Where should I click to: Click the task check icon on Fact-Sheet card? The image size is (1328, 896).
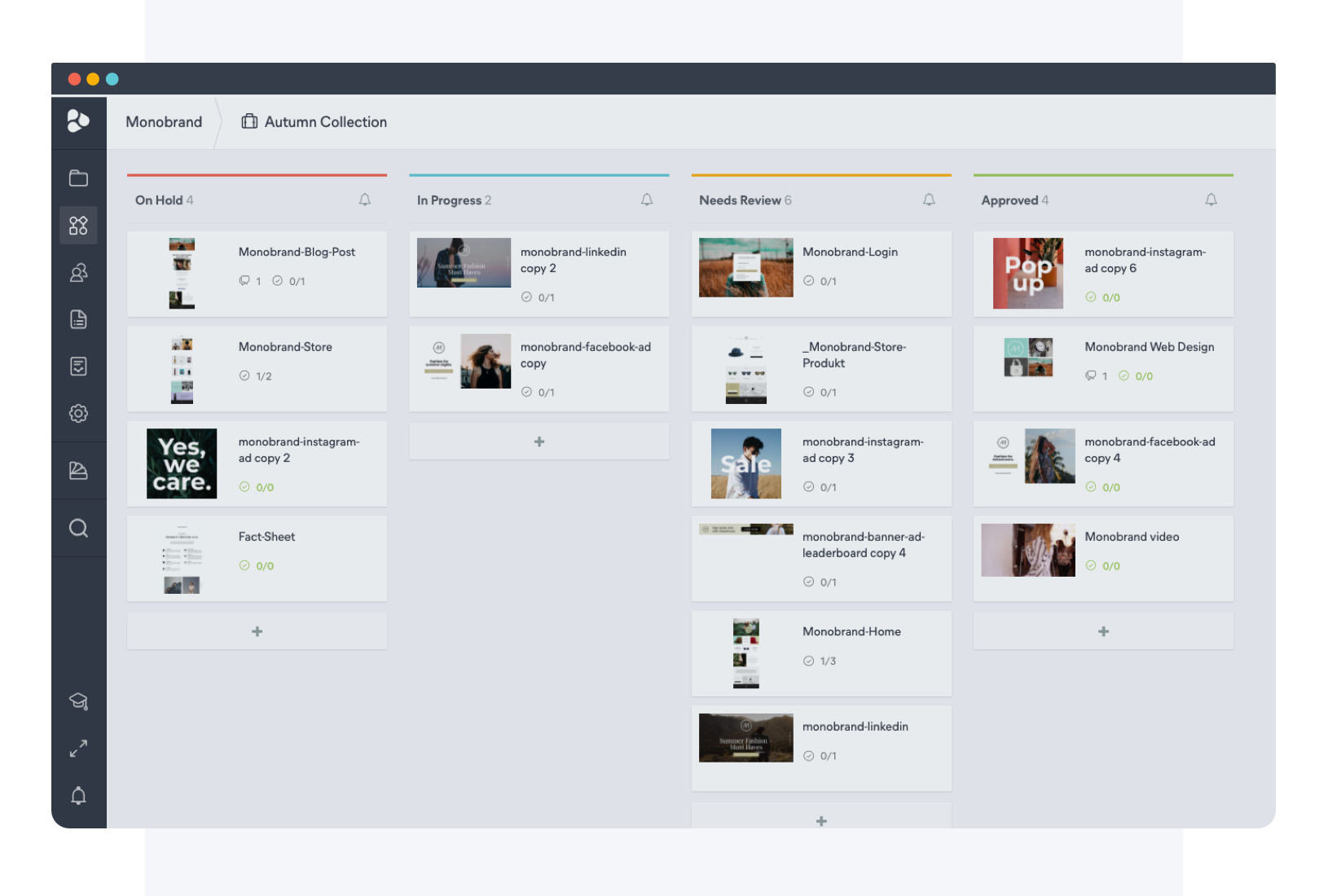coord(244,565)
